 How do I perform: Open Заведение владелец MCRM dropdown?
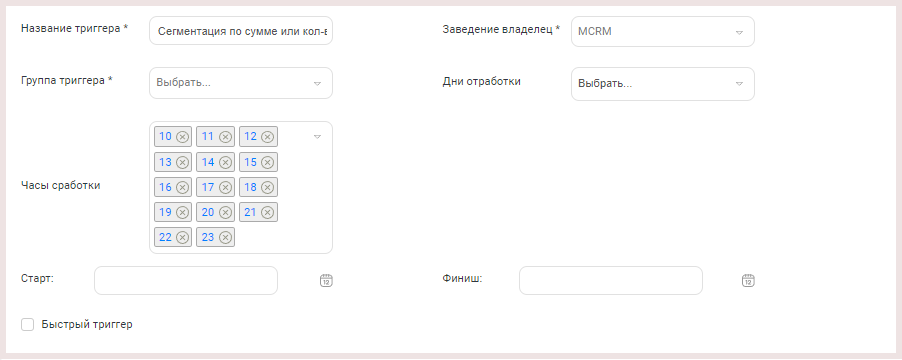(x=663, y=32)
